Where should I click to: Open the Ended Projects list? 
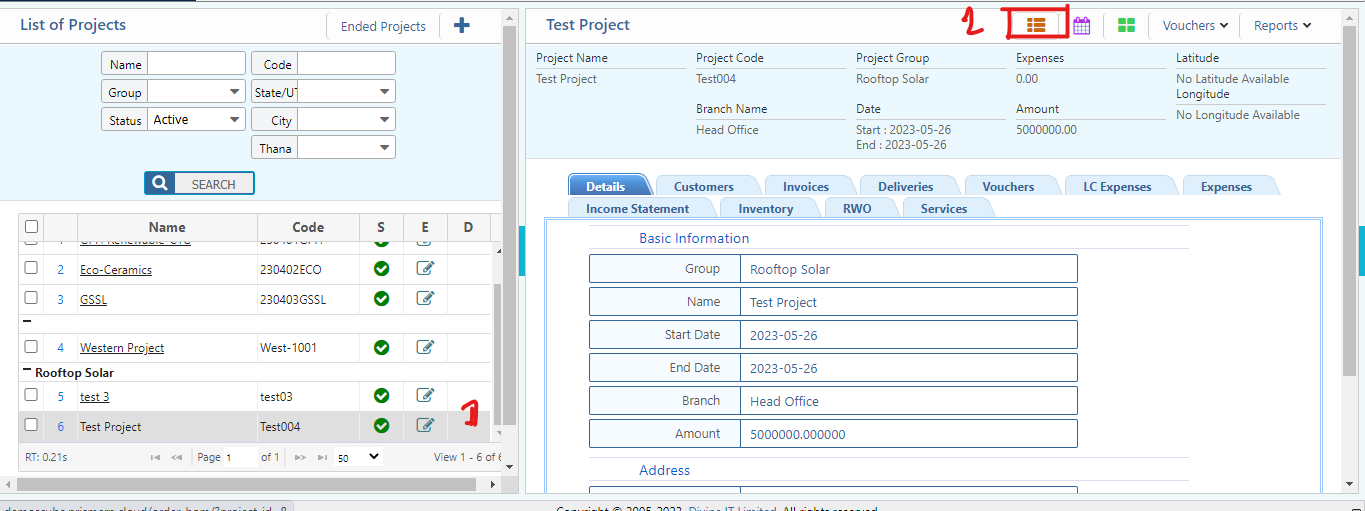pyautogui.click(x=383, y=26)
